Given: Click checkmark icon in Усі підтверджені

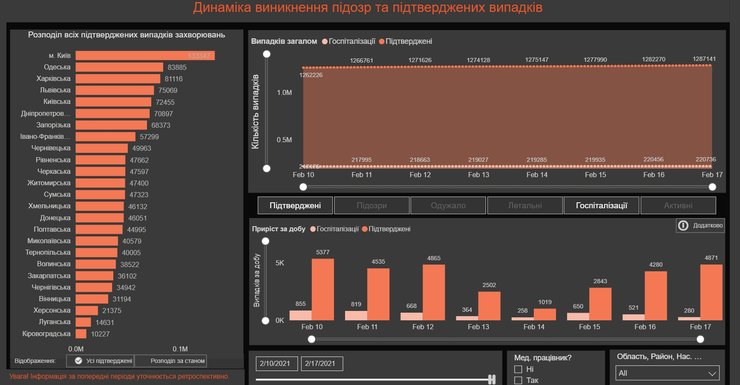Looking at the screenshot, I should click(x=78, y=360).
